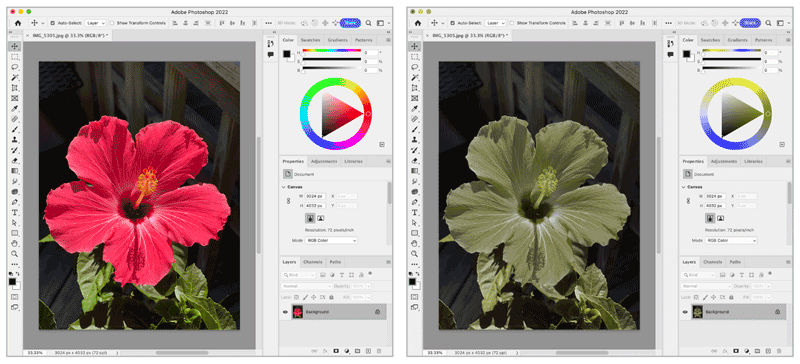The width and height of the screenshot is (800, 364).
Task: Select the Brush tool in olive-flower window
Action: tap(415, 129)
